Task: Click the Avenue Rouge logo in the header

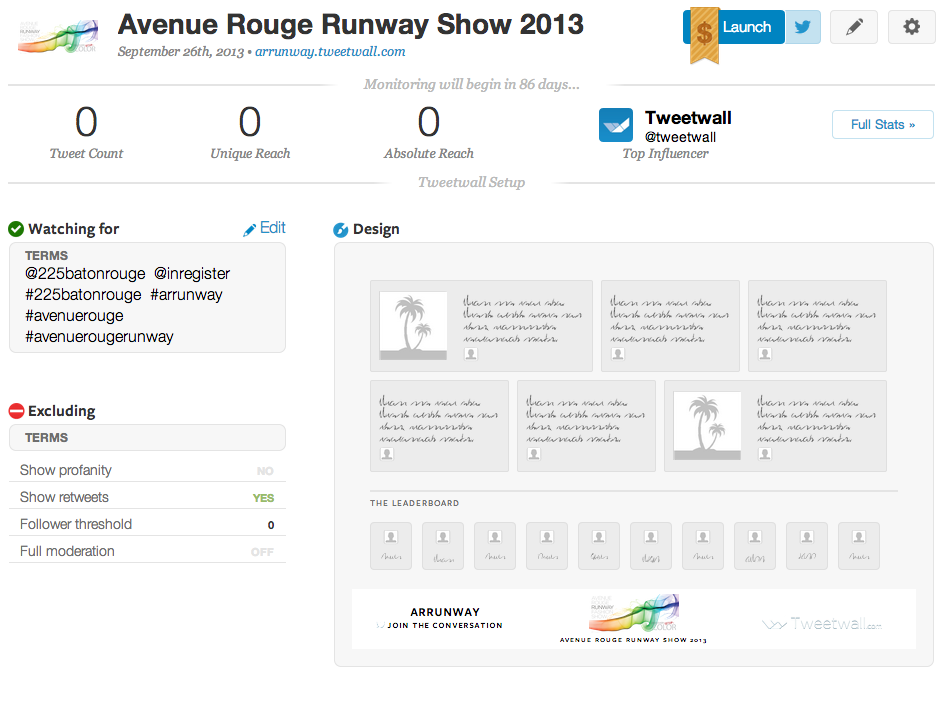Action: pyautogui.click(x=58, y=37)
